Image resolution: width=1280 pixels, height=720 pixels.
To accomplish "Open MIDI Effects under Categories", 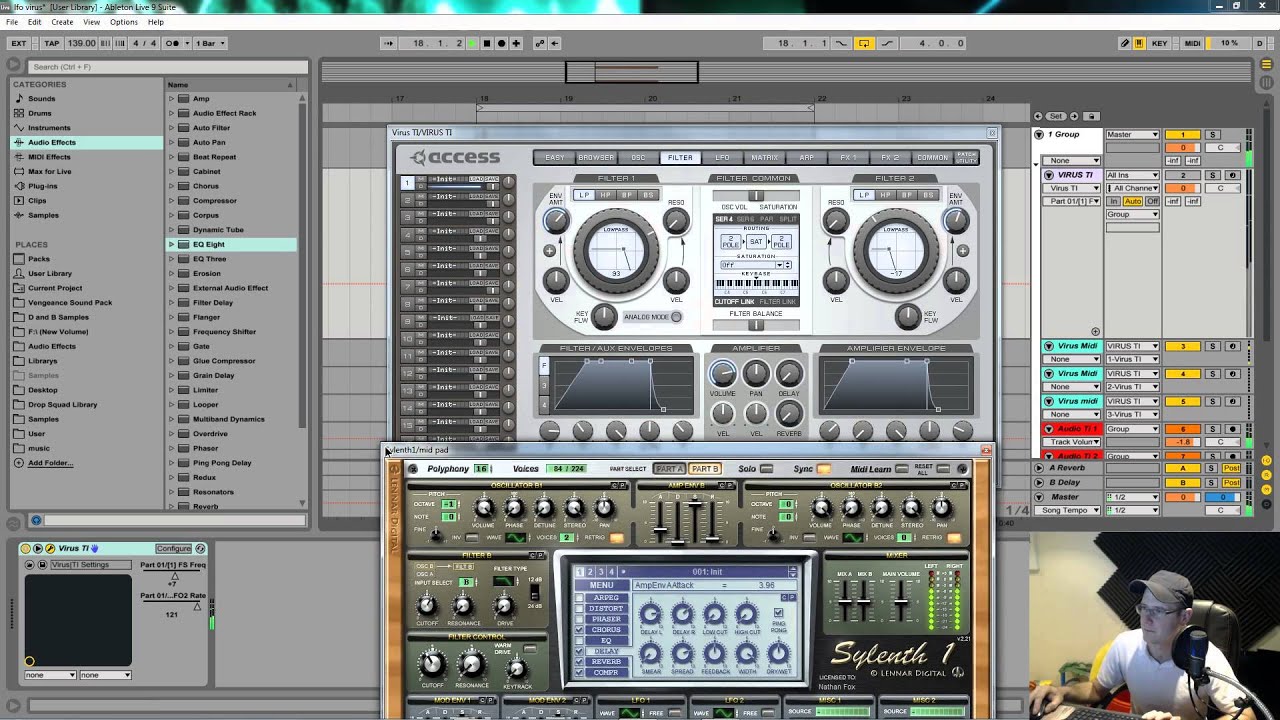I will pyautogui.click(x=49, y=157).
